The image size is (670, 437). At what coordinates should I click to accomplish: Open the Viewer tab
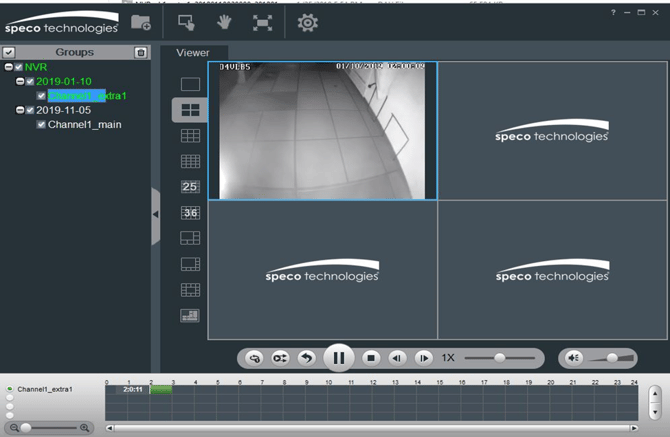[193, 53]
